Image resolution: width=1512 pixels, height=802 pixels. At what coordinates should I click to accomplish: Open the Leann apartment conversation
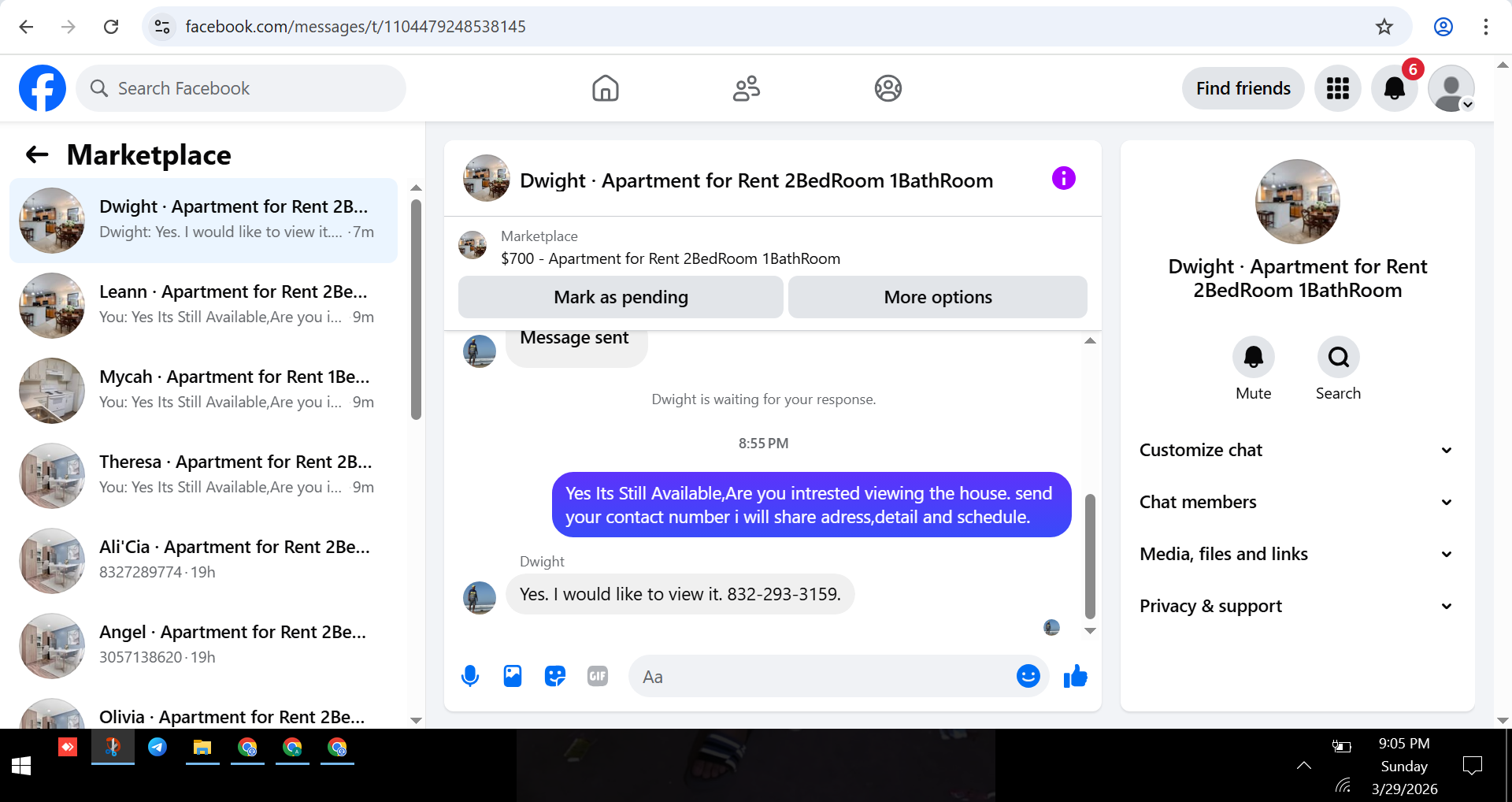(x=203, y=306)
